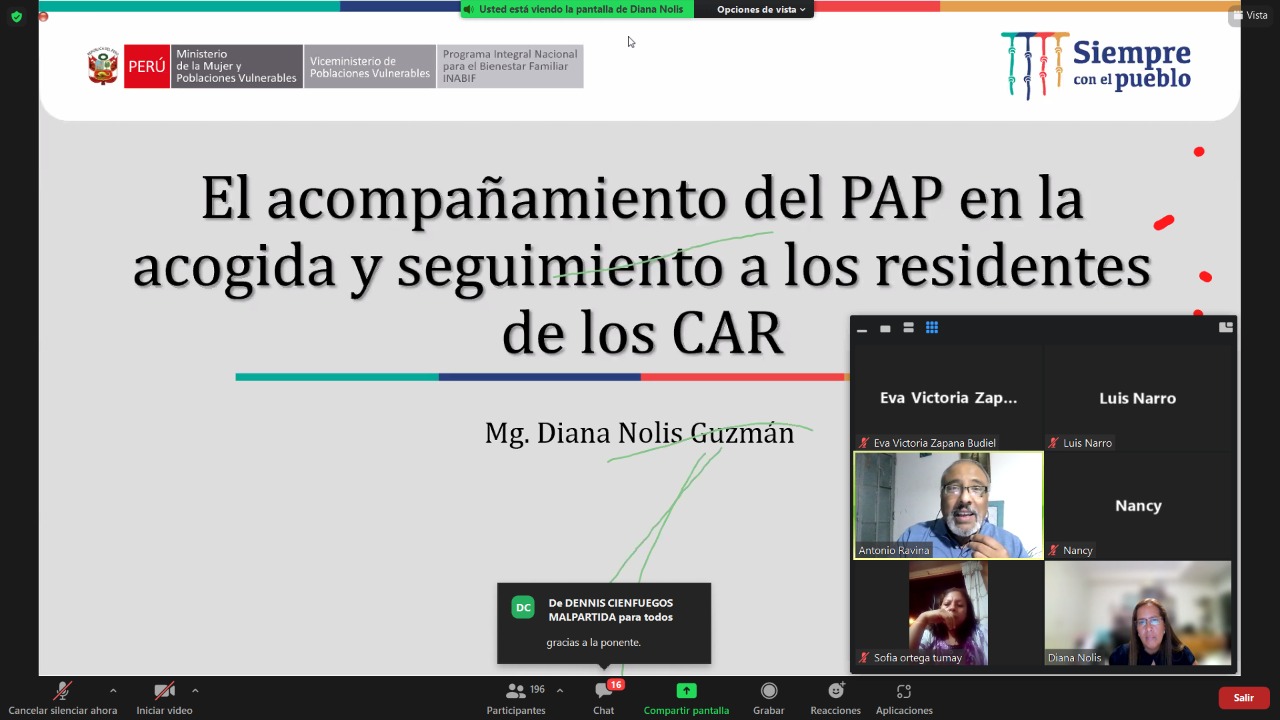
Task: Open the Participantes panel
Action: click(516, 697)
